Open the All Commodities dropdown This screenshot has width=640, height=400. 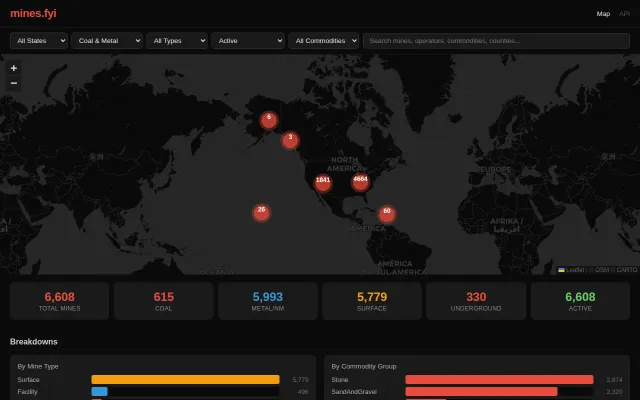point(323,41)
